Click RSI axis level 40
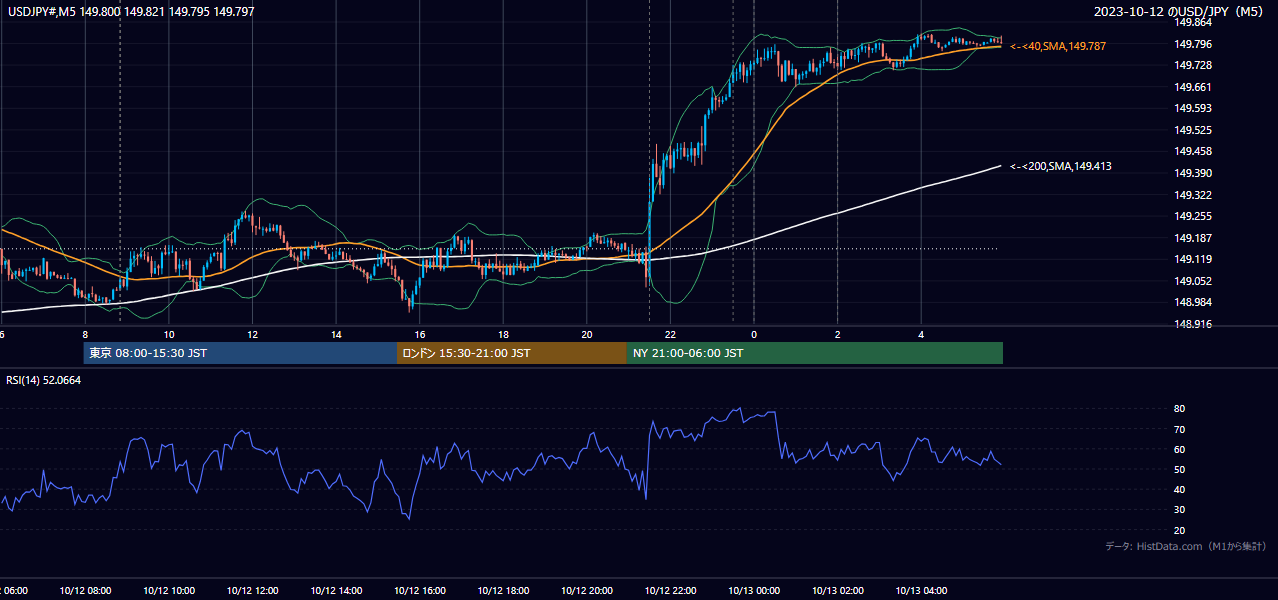Viewport: 1278px width, 600px height. click(x=1179, y=490)
